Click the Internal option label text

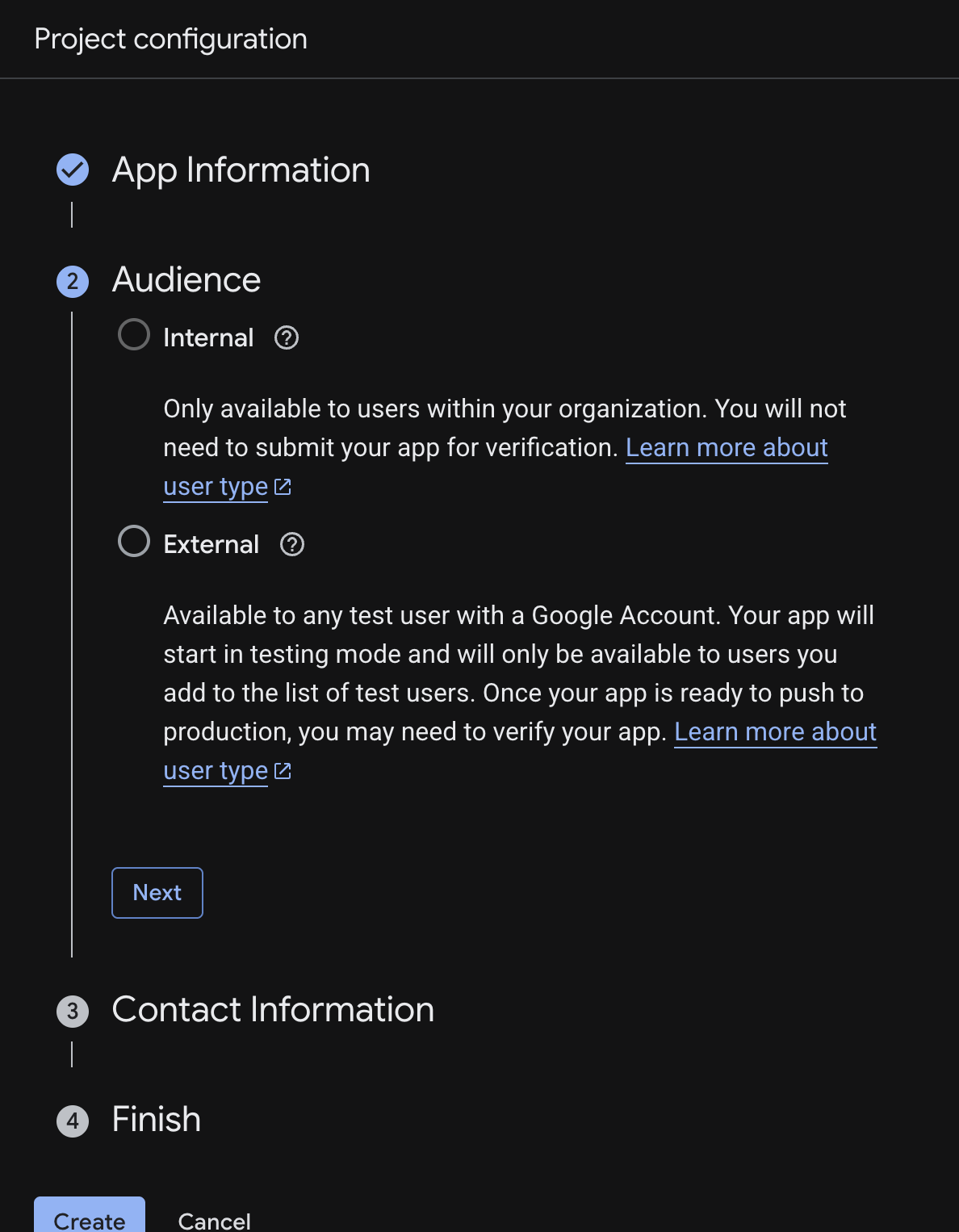click(208, 337)
